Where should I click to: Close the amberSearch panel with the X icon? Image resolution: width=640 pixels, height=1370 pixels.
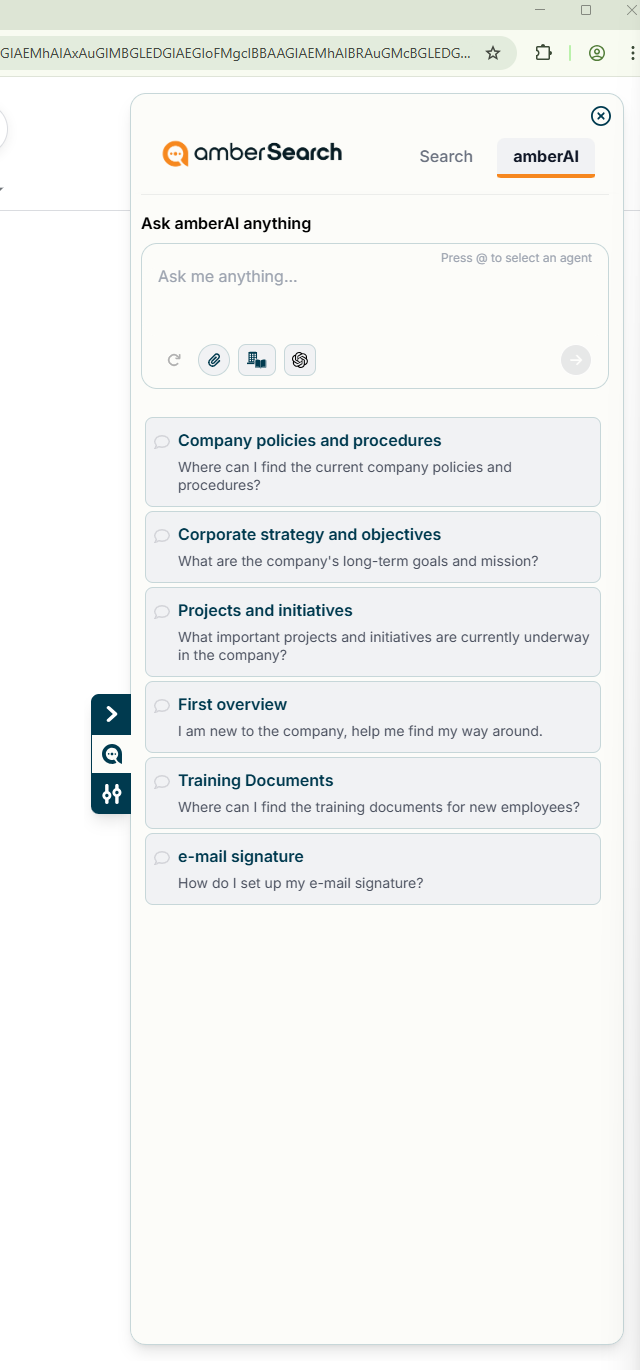click(x=601, y=116)
